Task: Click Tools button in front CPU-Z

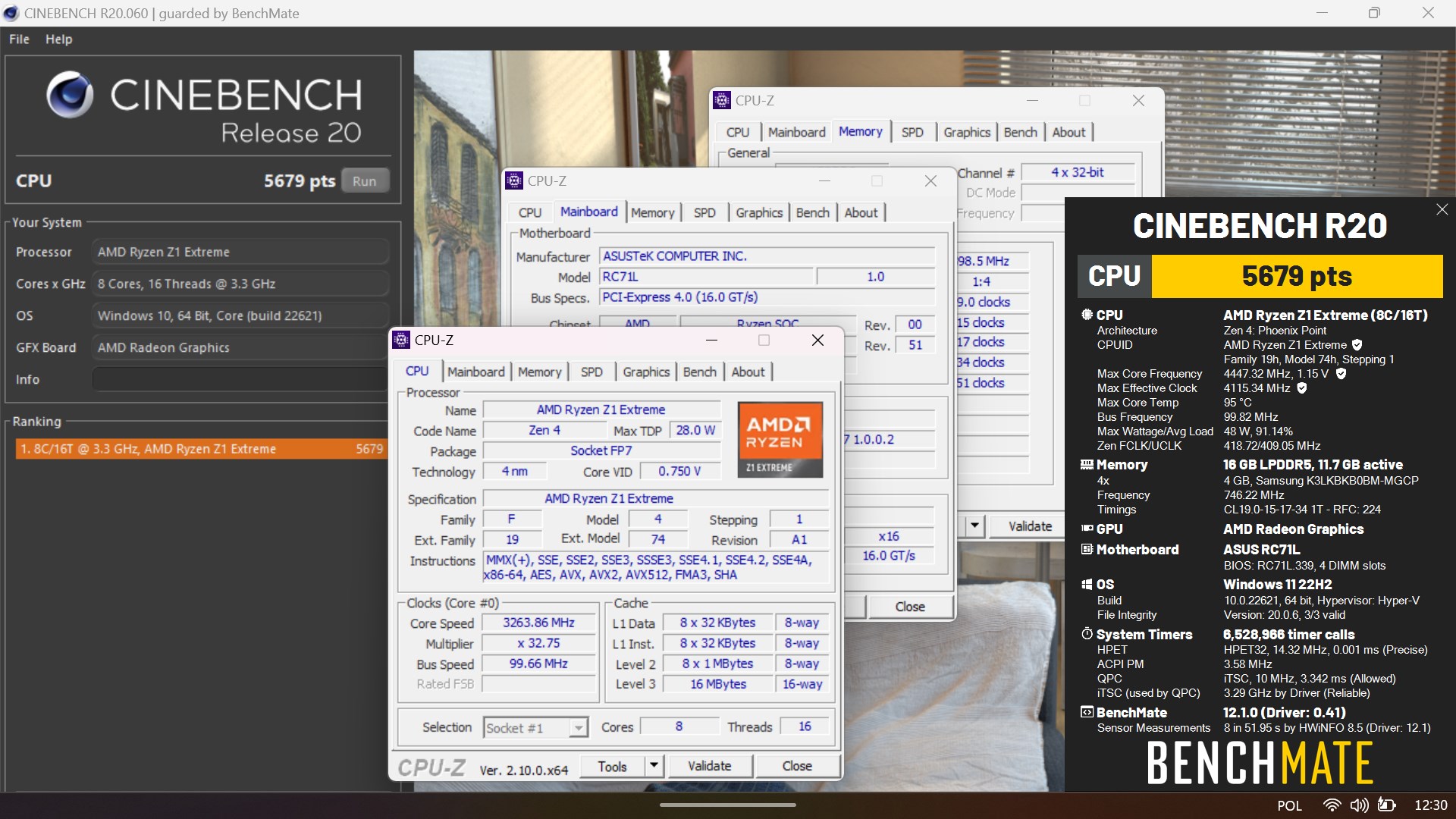Action: pos(612,766)
